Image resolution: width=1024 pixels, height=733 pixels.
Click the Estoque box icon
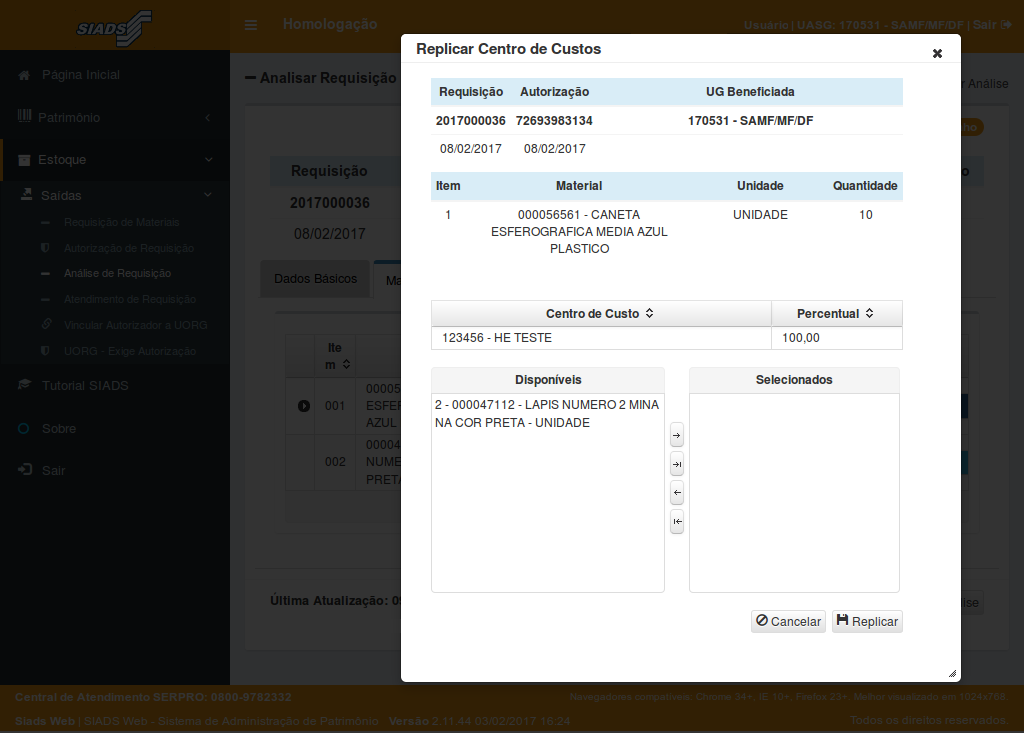[24, 160]
